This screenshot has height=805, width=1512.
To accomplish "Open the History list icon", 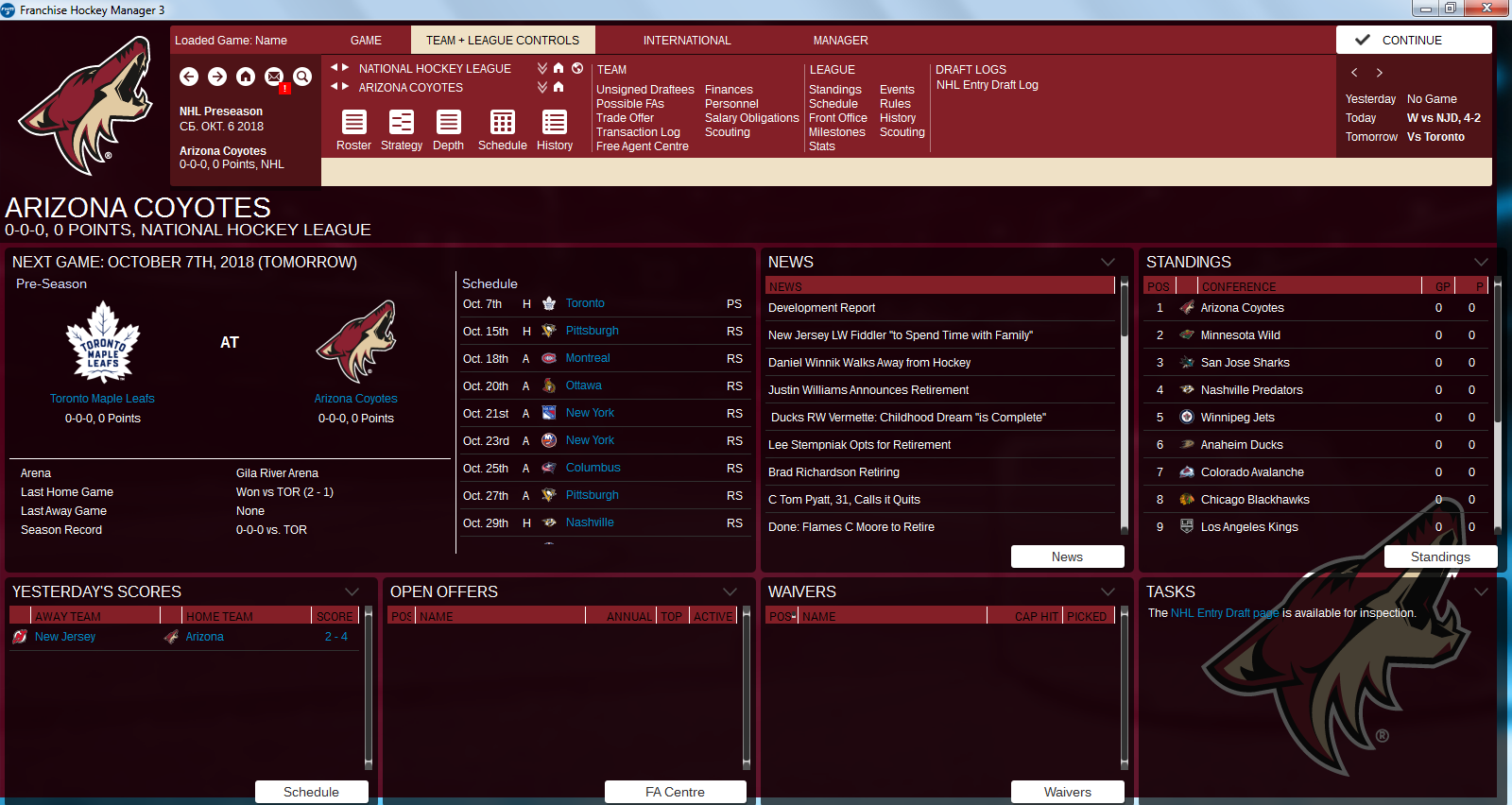I will [x=555, y=122].
